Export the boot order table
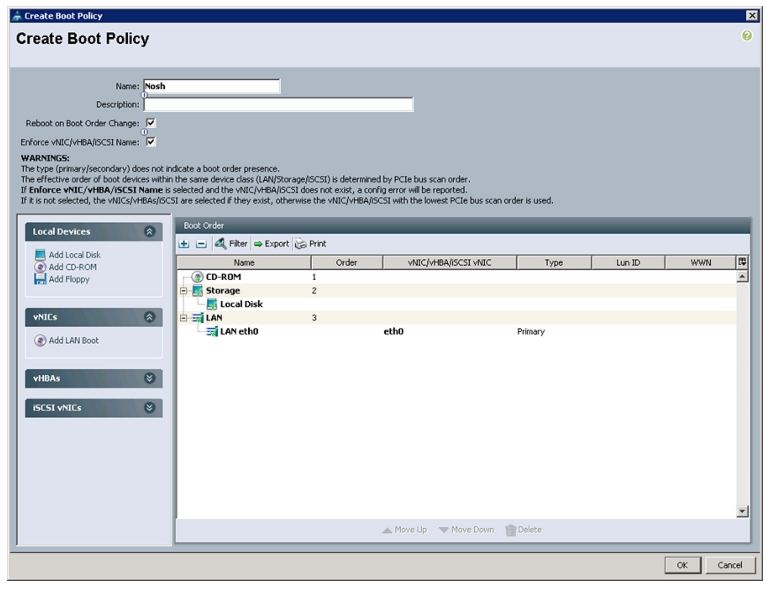The image size is (767, 610). pos(271,244)
